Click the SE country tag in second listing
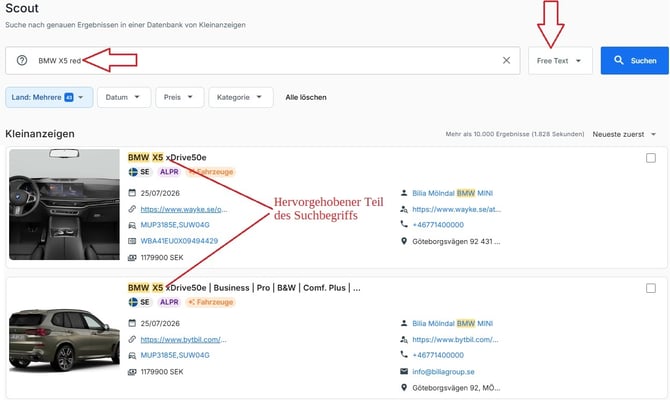The image size is (670, 400). [x=139, y=302]
